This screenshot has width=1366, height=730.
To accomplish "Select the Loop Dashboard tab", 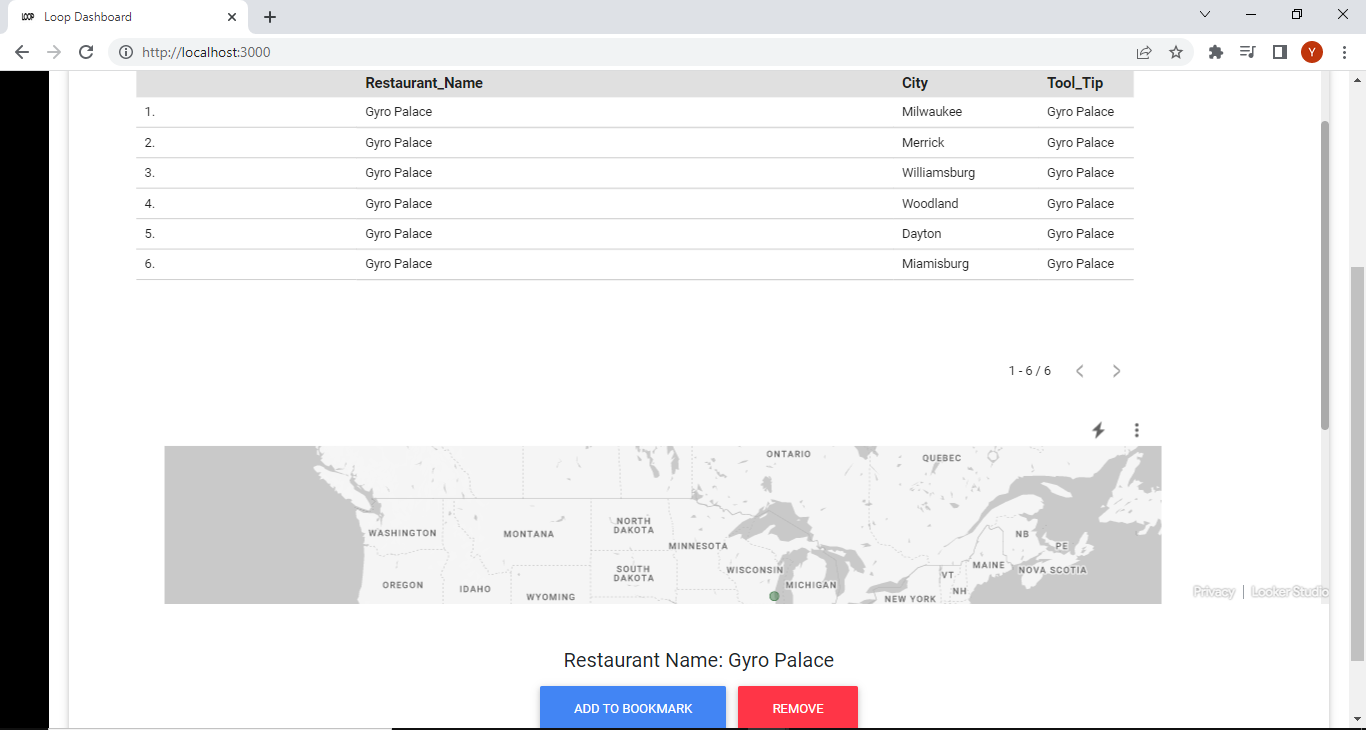I will pos(126,17).
